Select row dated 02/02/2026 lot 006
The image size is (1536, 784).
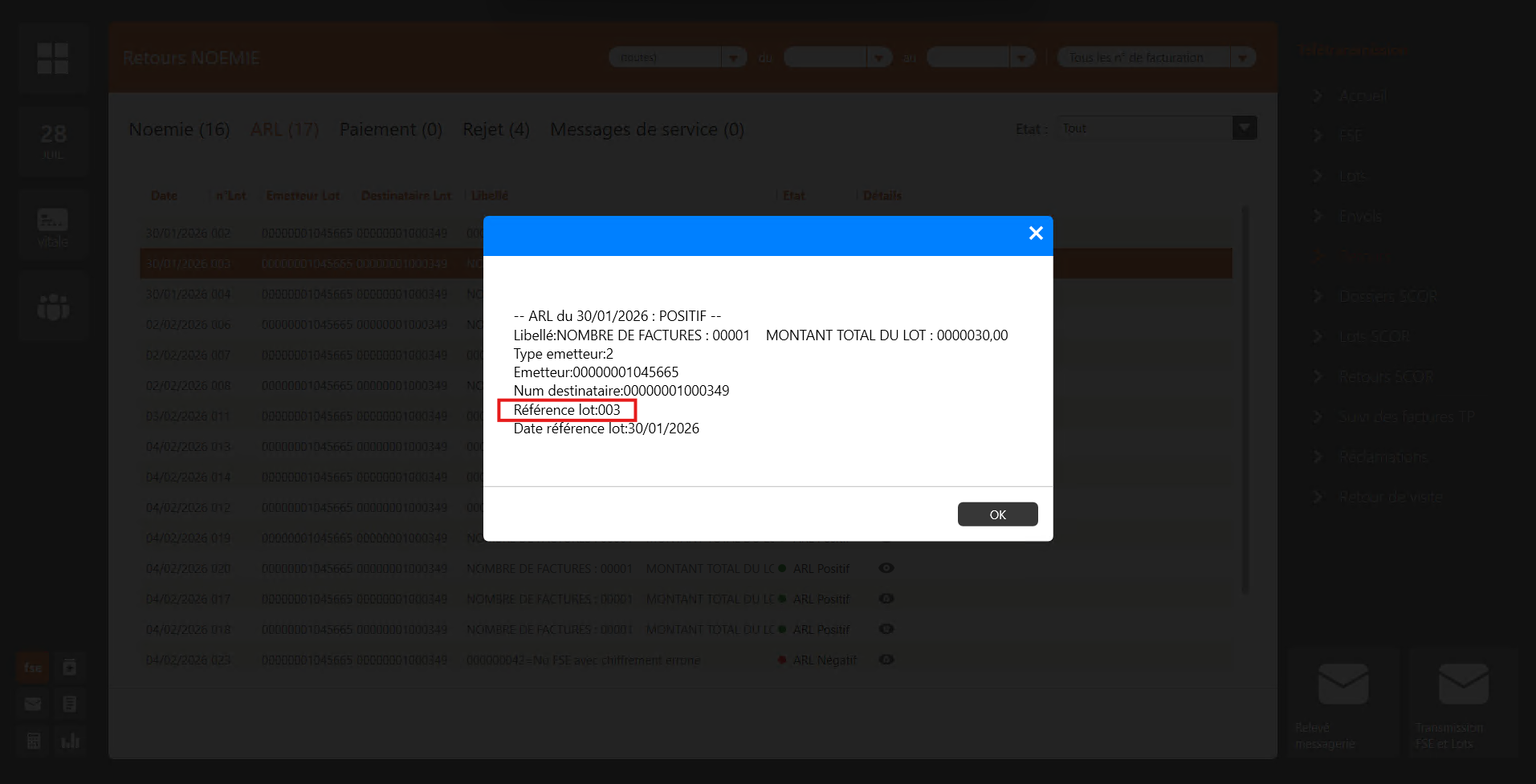pyautogui.click(x=687, y=324)
